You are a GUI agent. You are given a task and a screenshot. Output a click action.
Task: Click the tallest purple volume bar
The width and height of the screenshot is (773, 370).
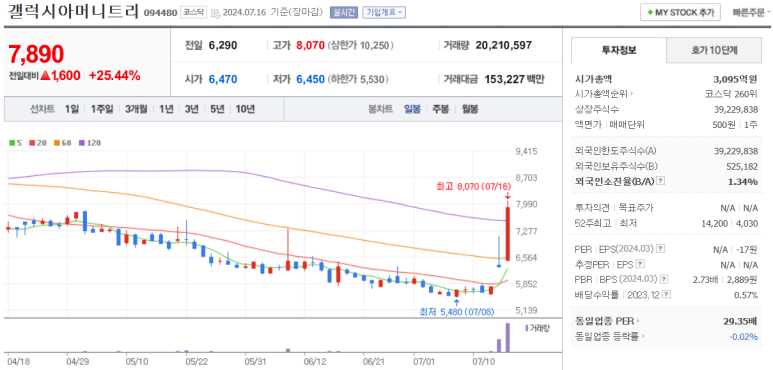pyautogui.click(x=507, y=337)
